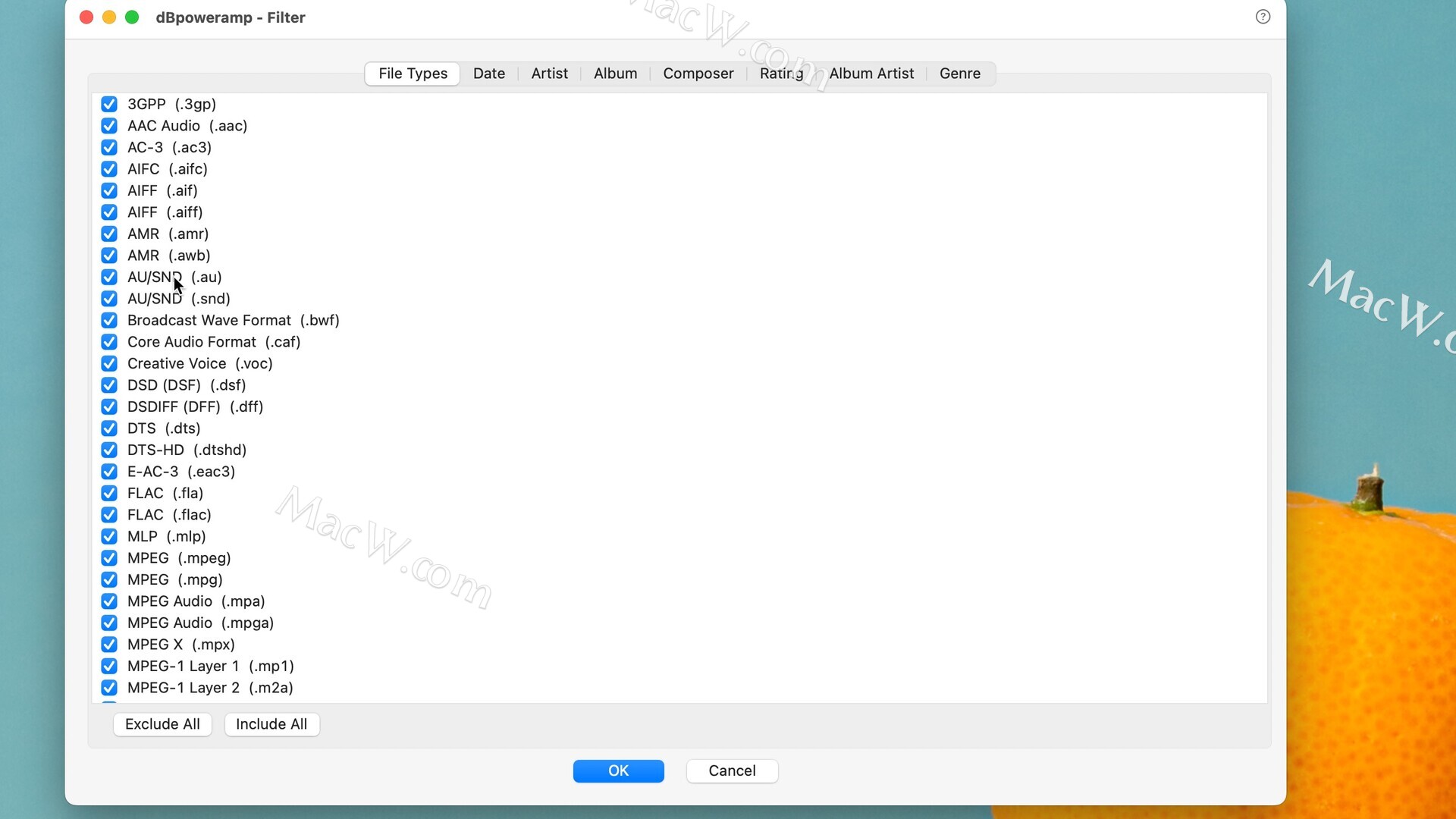The image size is (1456, 819).
Task: Toggle the MPEG (.mpeg) checkbox
Action: [109, 558]
